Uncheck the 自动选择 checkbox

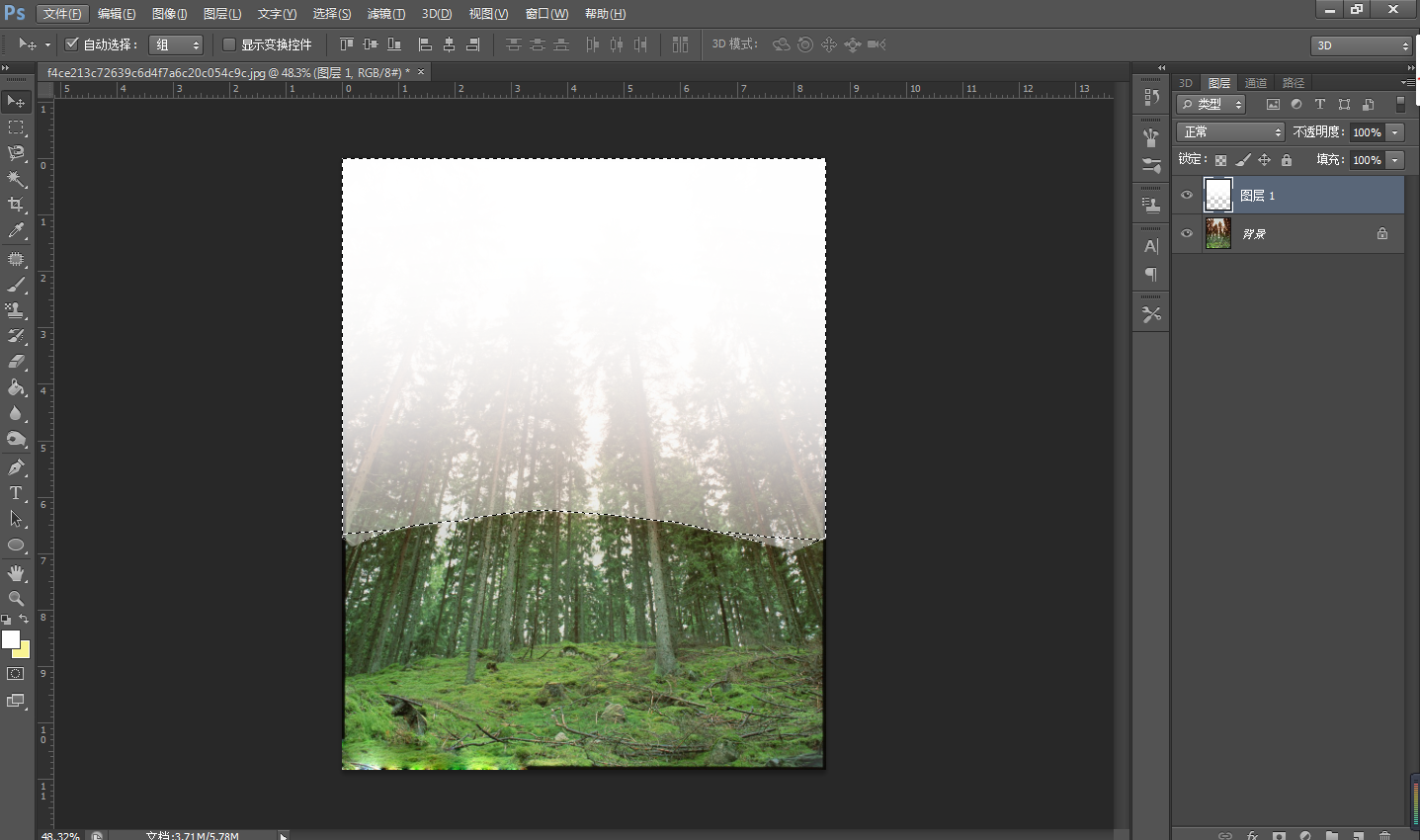click(x=71, y=44)
